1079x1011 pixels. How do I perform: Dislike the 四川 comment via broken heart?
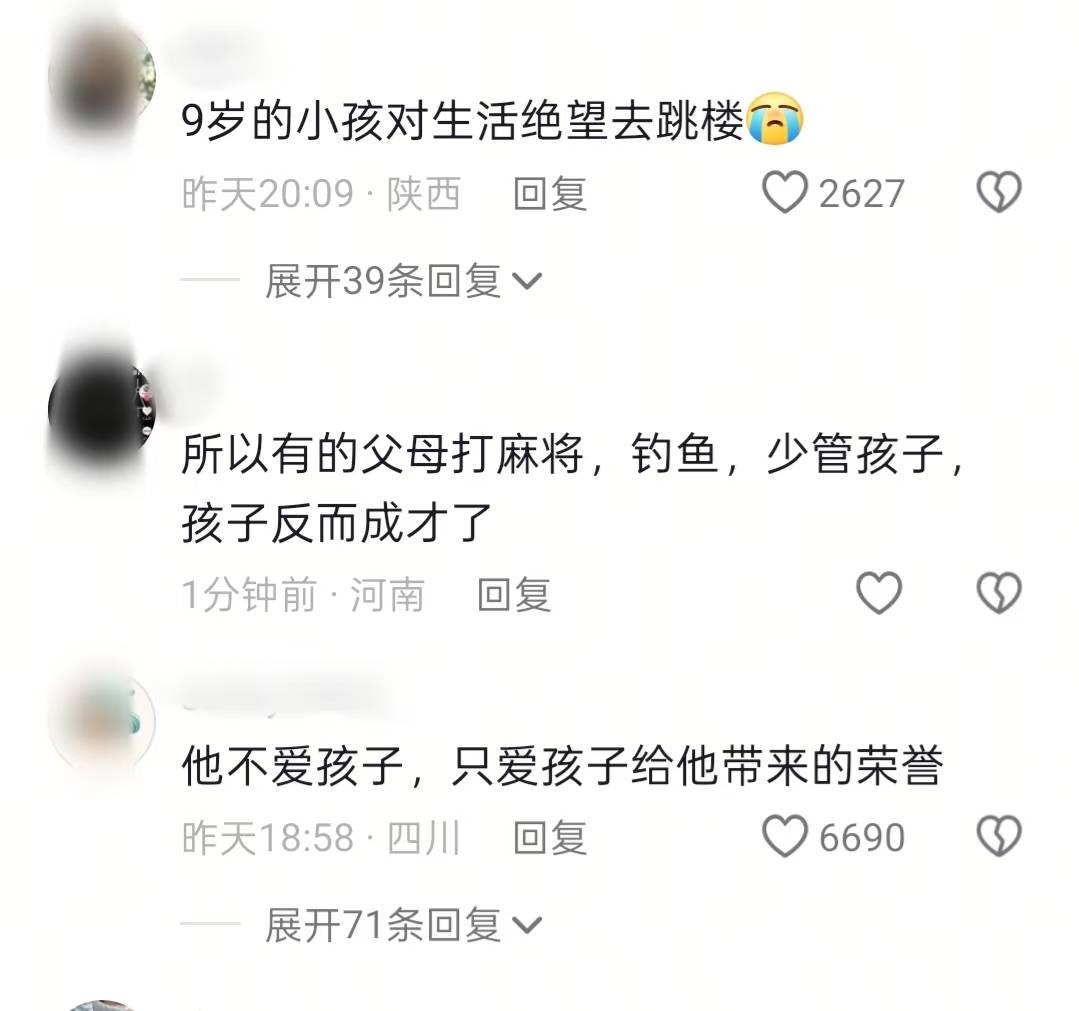[999, 836]
